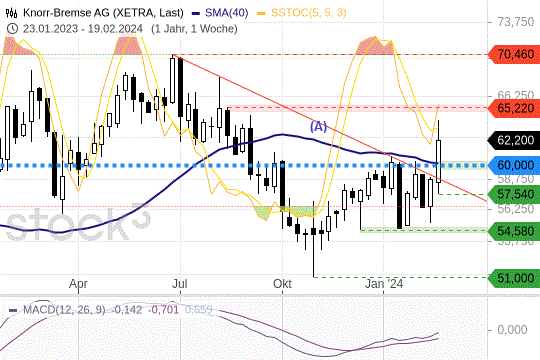
Task: Click the green 57,540 support price label
Action: click(514, 194)
